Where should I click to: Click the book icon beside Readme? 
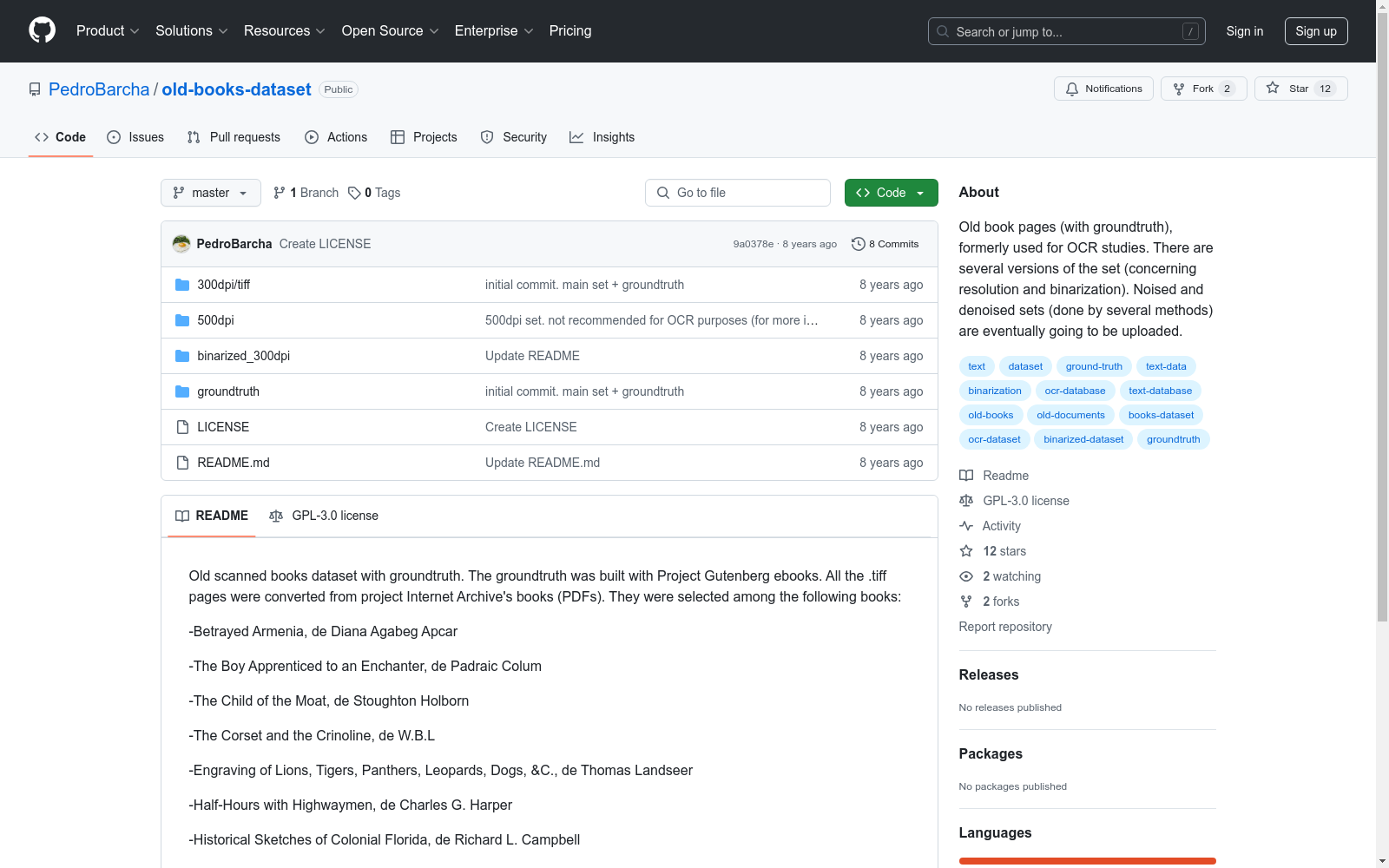point(966,476)
